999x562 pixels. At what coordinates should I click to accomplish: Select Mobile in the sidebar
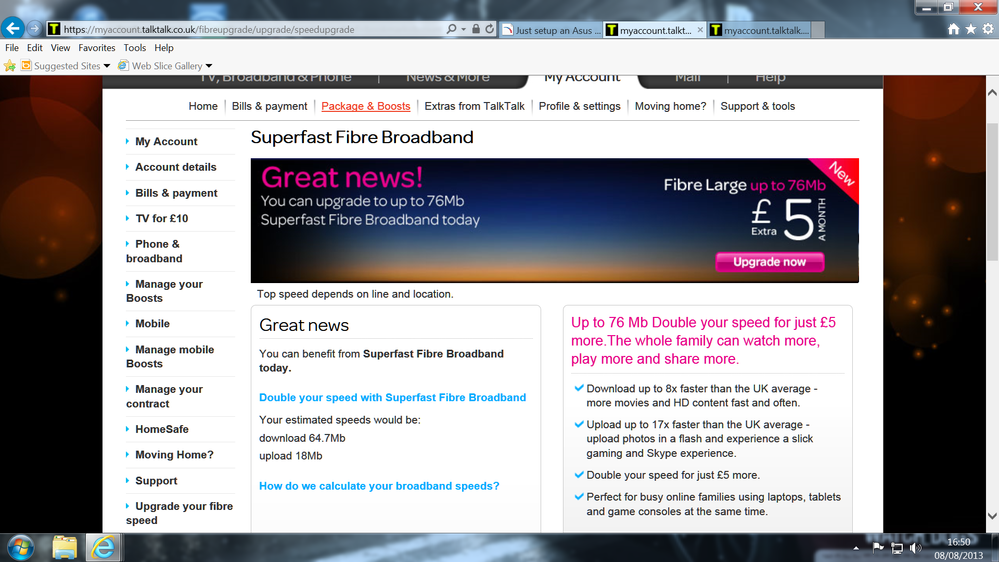coord(152,324)
